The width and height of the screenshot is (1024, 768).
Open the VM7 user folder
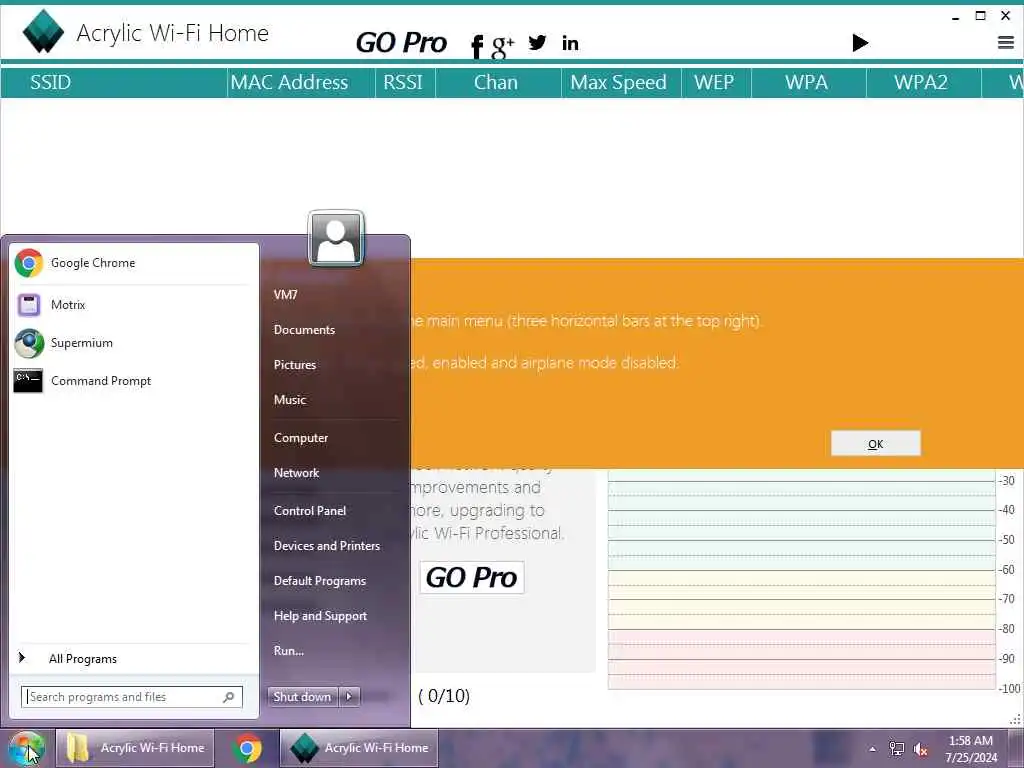(285, 295)
